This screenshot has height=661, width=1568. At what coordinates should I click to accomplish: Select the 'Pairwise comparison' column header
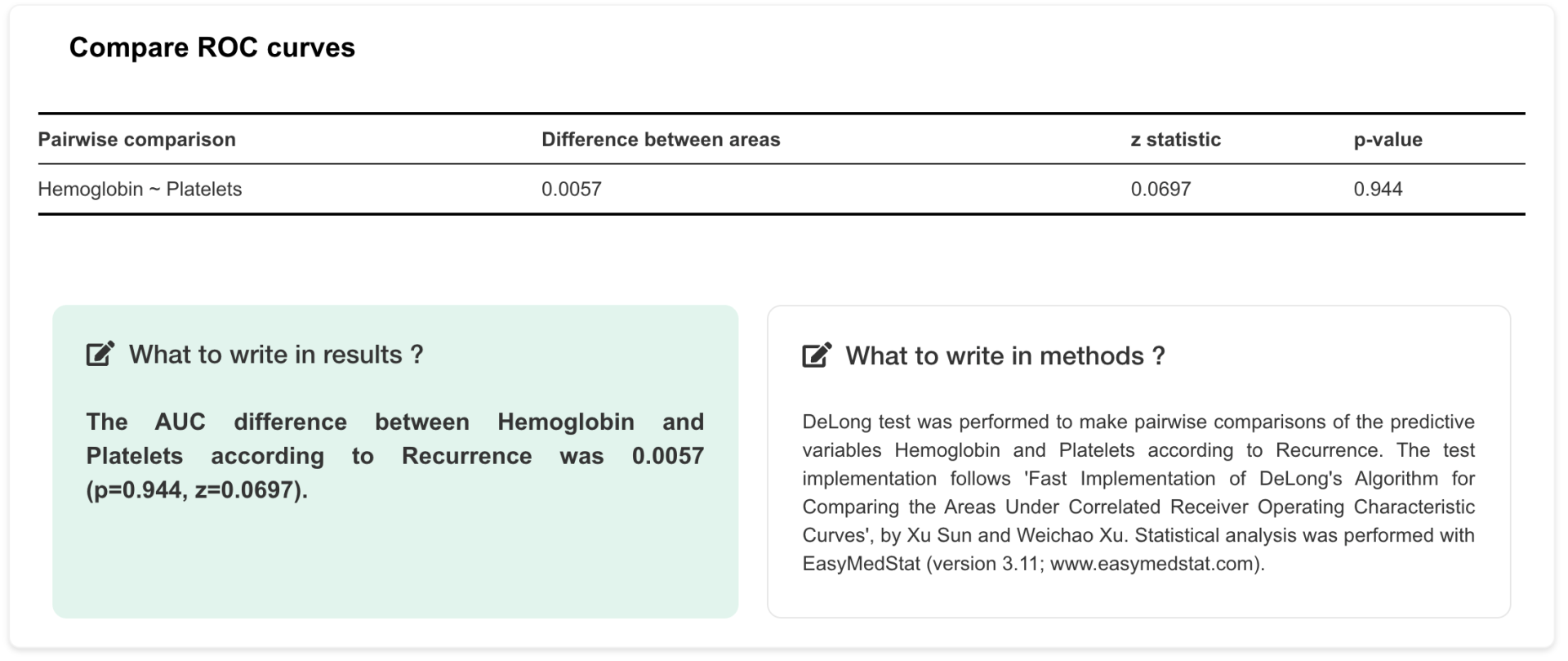pos(137,140)
